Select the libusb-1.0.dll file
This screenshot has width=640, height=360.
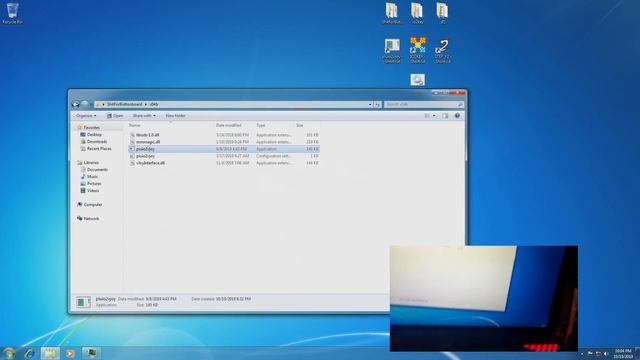click(224, 135)
